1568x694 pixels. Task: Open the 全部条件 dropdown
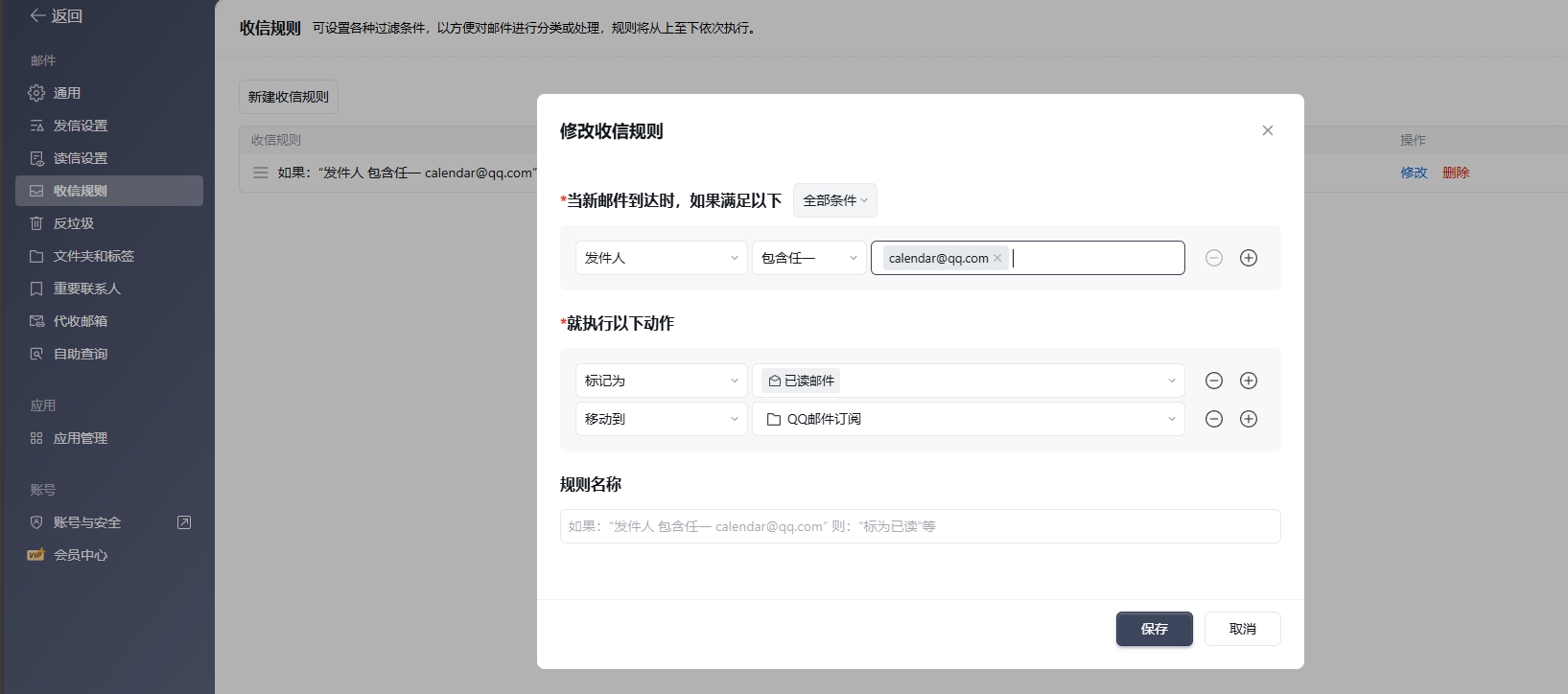[835, 200]
